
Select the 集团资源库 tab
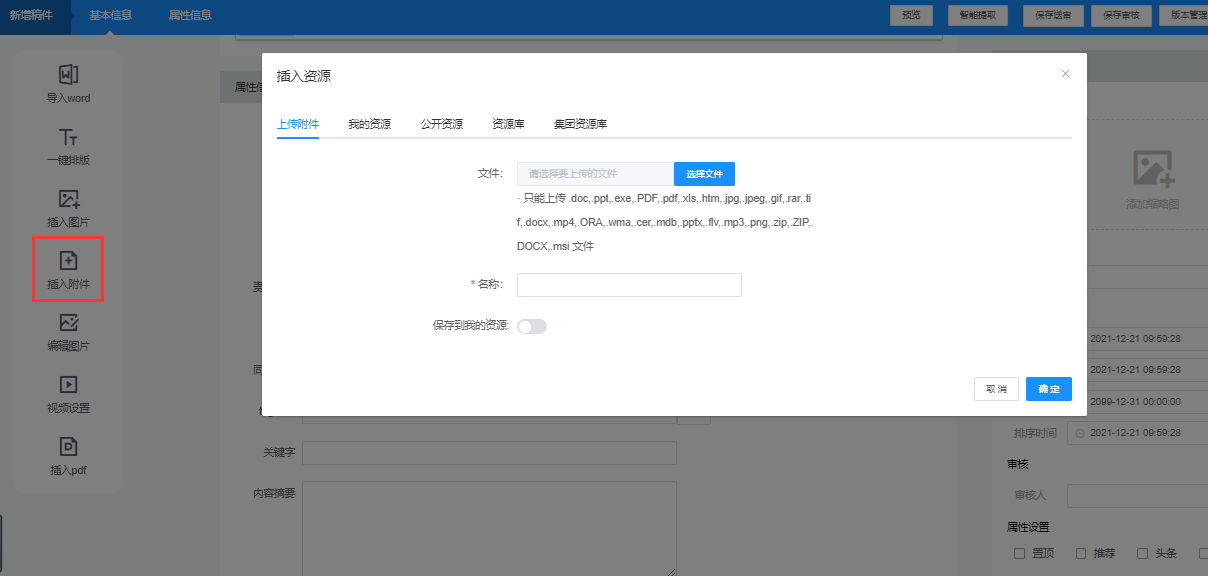(580, 125)
